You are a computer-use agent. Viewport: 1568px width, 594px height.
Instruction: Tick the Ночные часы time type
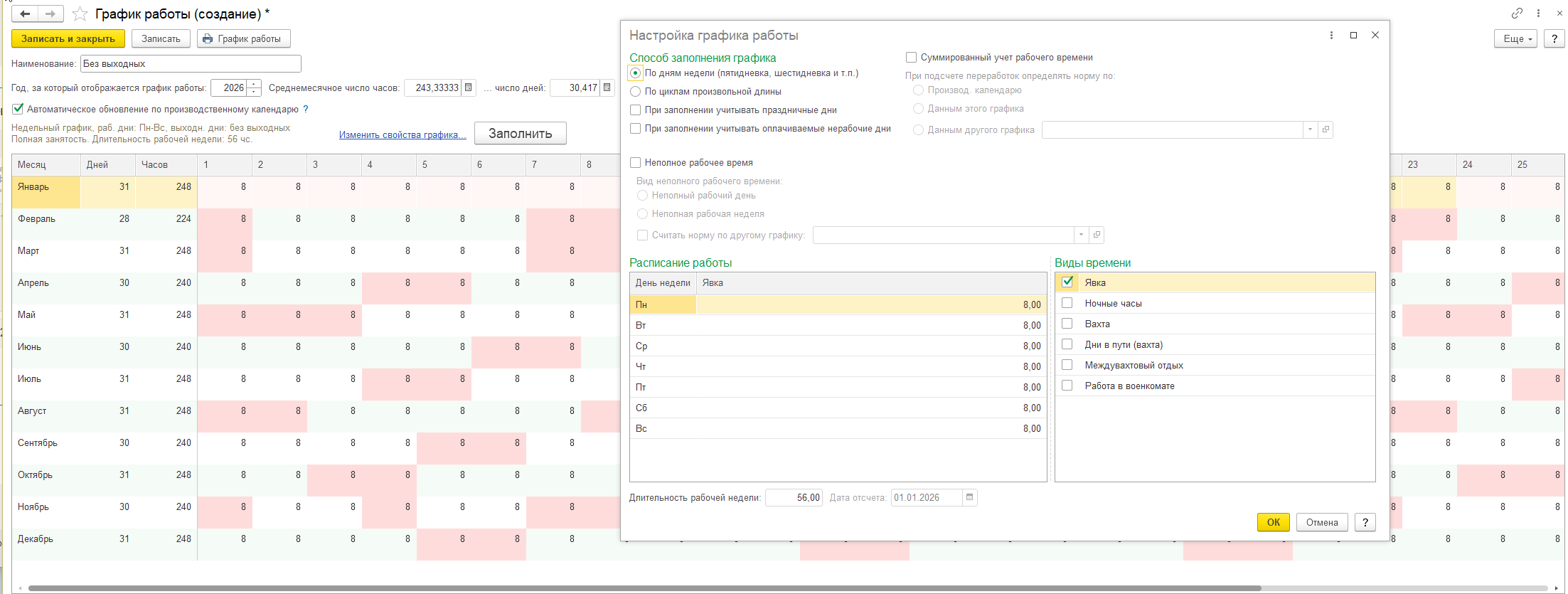coord(1067,303)
